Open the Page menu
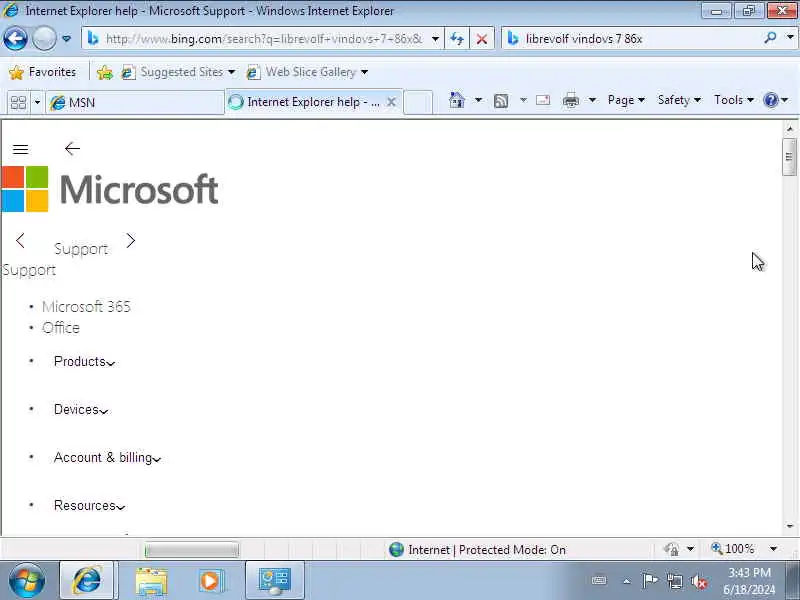The image size is (800, 600). pyautogui.click(x=626, y=100)
